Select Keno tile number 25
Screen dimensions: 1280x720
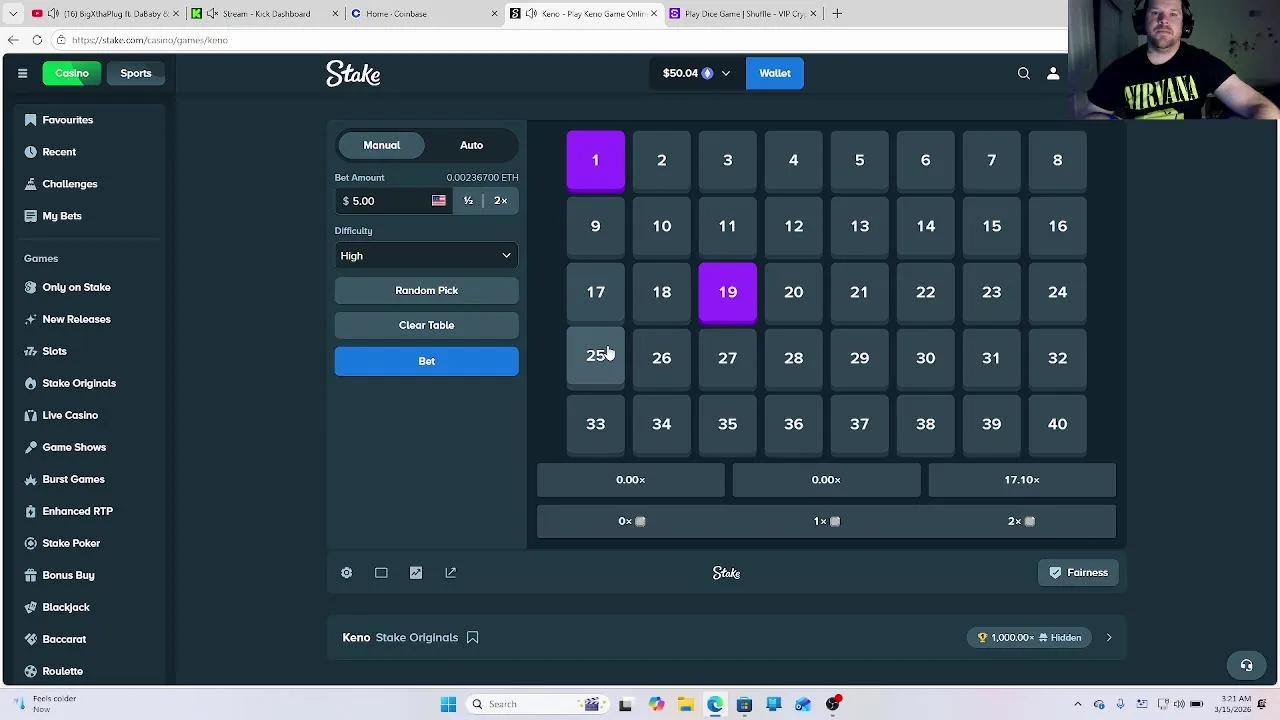(x=595, y=356)
